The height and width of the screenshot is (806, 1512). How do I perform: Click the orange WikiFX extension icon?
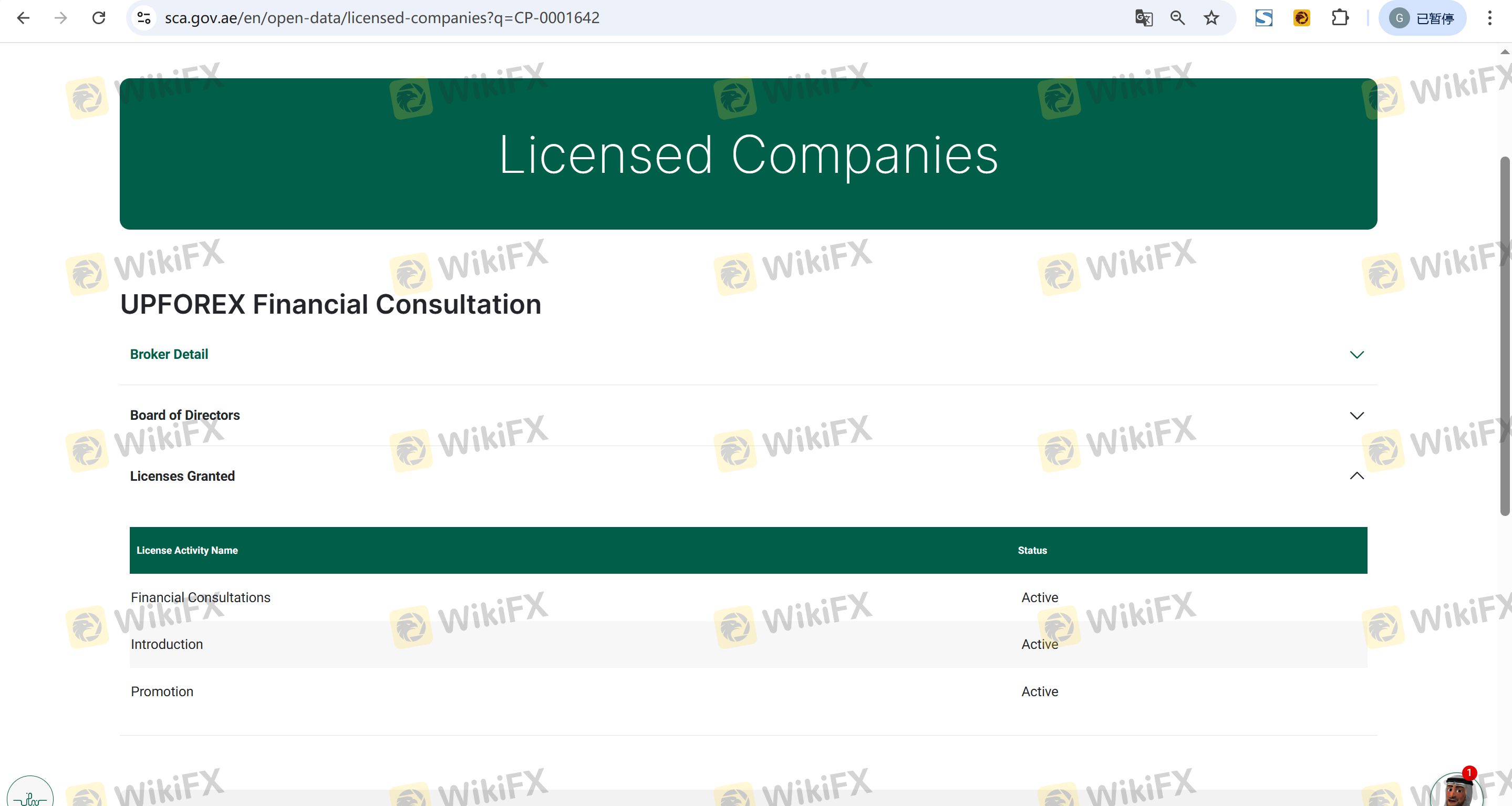coord(1301,18)
